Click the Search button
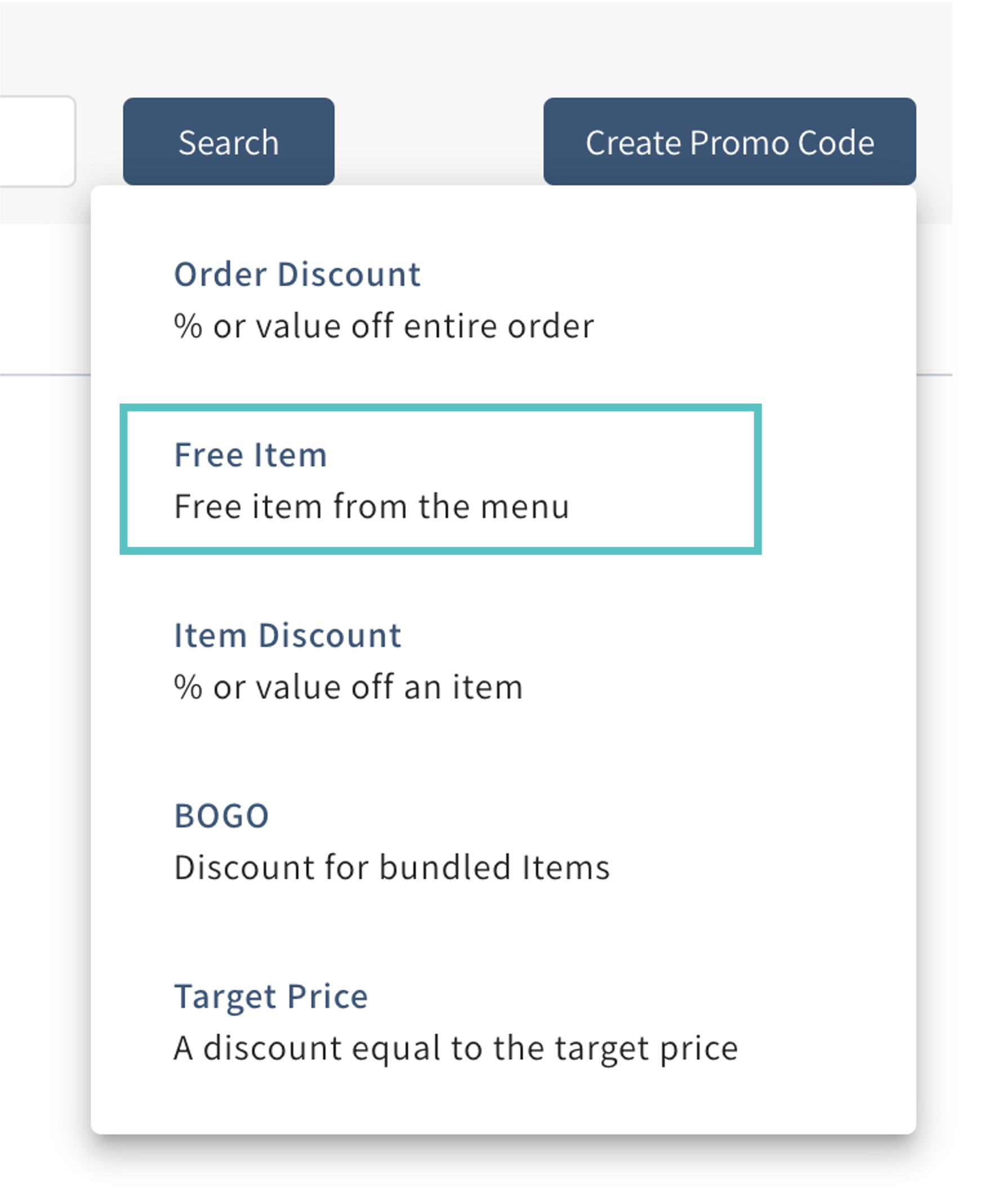This screenshot has width=998, height=1204. tap(229, 142)
